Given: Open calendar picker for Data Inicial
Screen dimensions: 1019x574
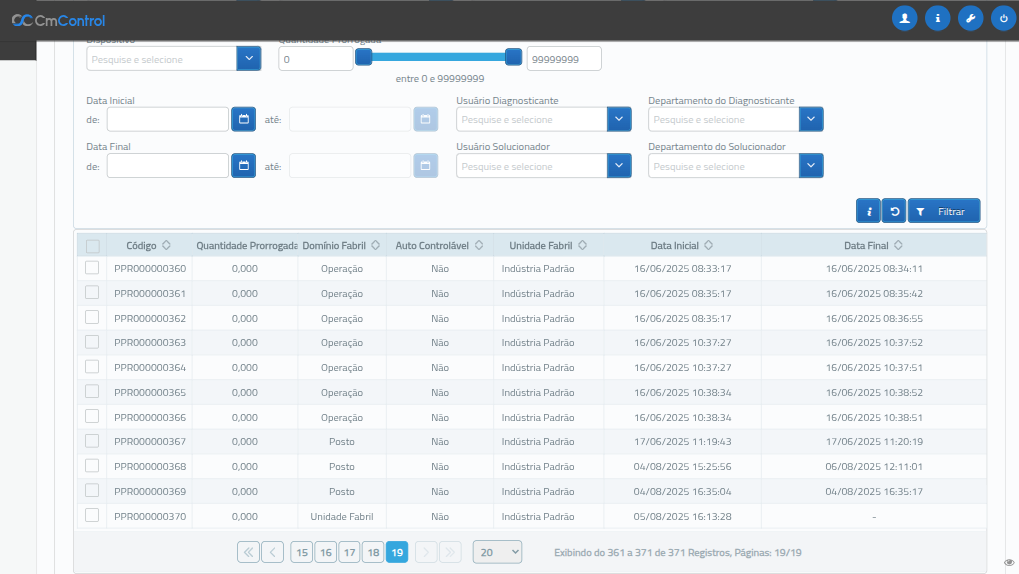Looking at the screenshot, I should (x=243, y=120).
